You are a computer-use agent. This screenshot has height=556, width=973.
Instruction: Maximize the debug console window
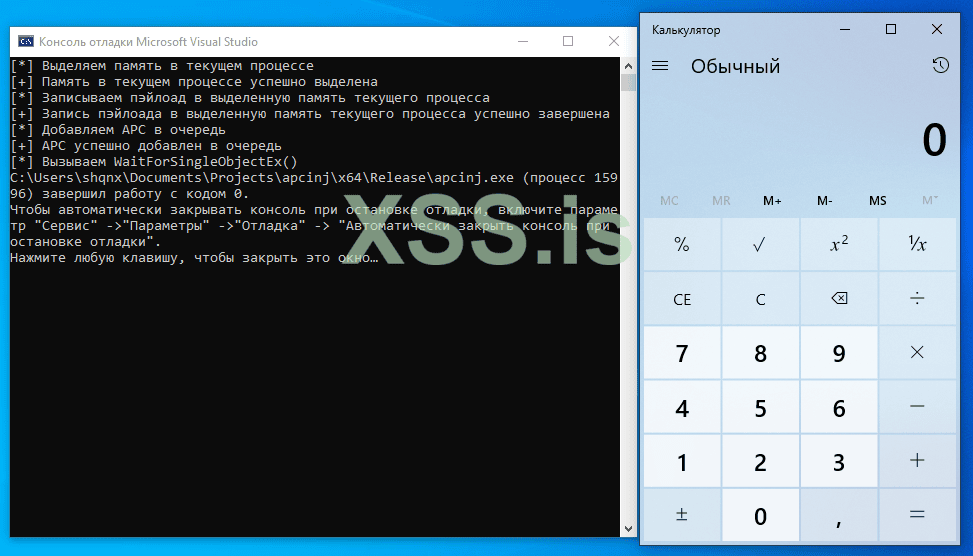tap(568, 42)
